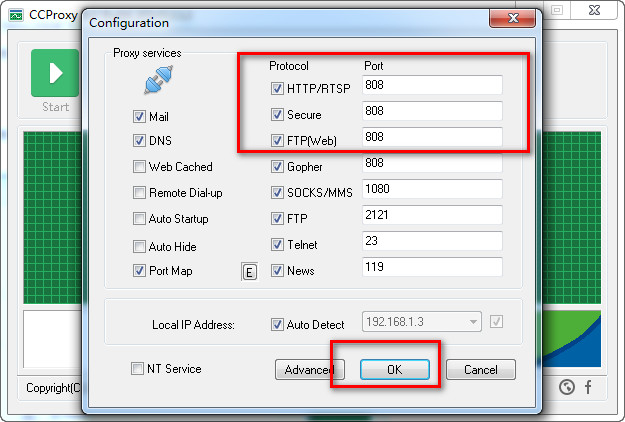Toggle the FTP(Web) protocol checkbox
The image size is (625, 422).
(x=277, y=140)
